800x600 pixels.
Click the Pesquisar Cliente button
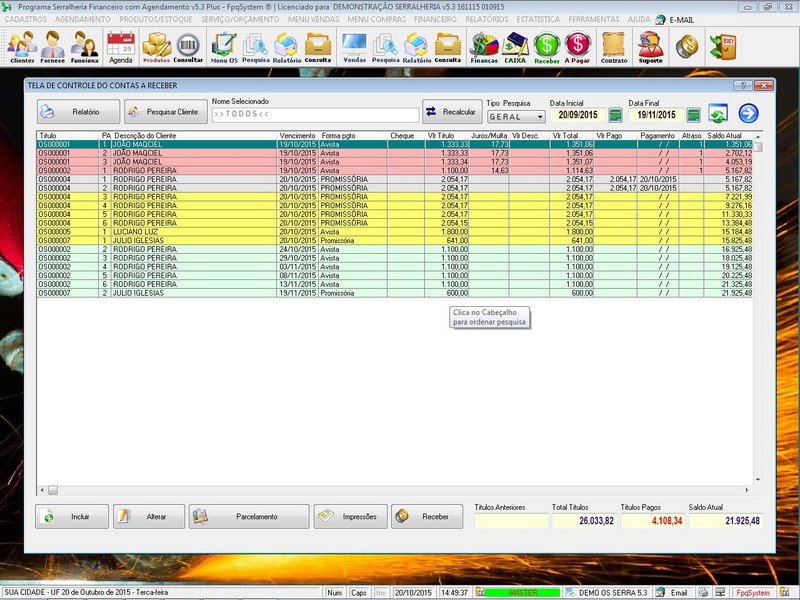pyautogui.click(x=166, y=112)
